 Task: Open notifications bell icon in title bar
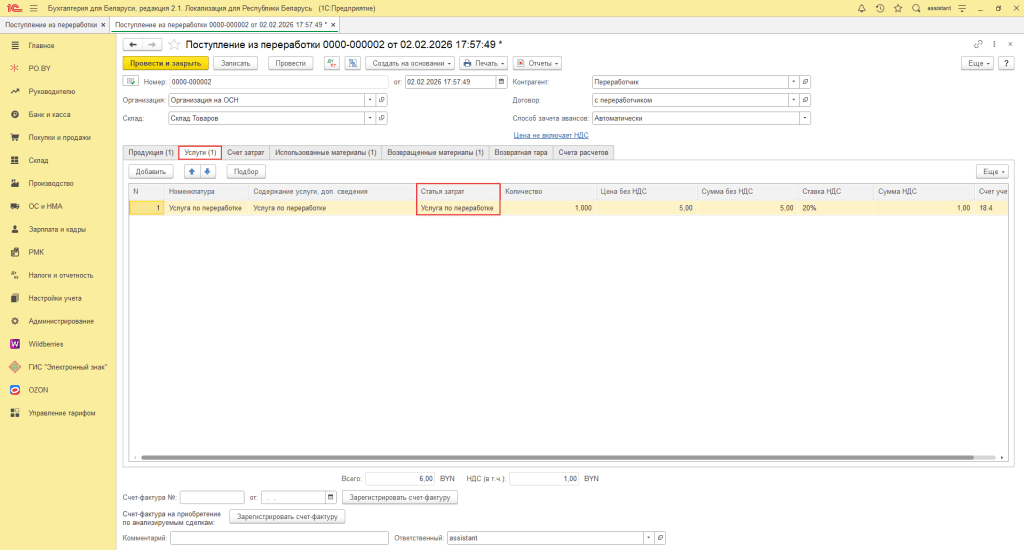pos(862,8)
